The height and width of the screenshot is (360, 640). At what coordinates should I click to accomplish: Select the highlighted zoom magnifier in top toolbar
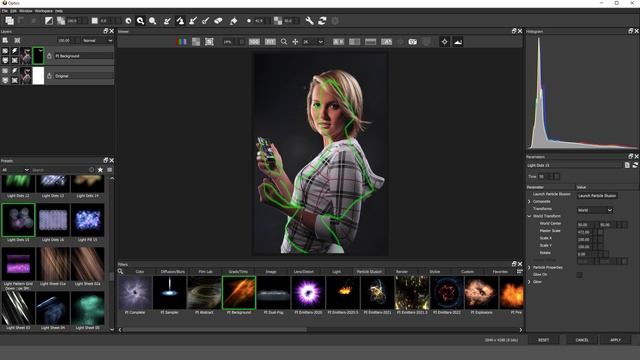tap(140, 20)
